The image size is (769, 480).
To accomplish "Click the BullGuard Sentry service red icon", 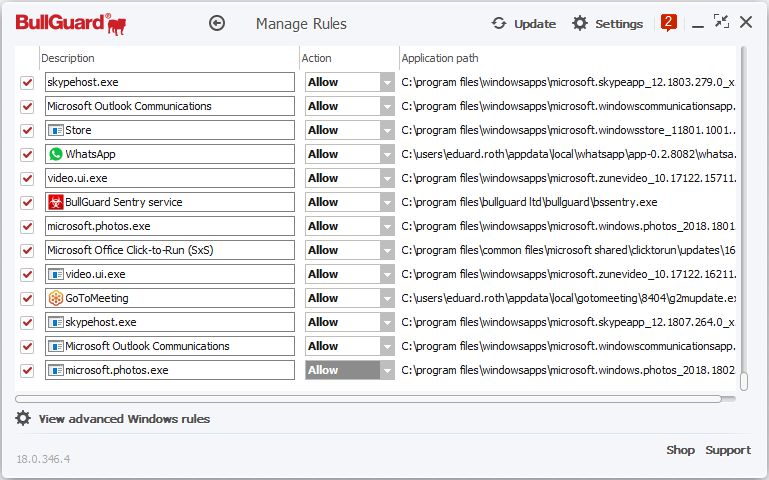I will [56, 202].
